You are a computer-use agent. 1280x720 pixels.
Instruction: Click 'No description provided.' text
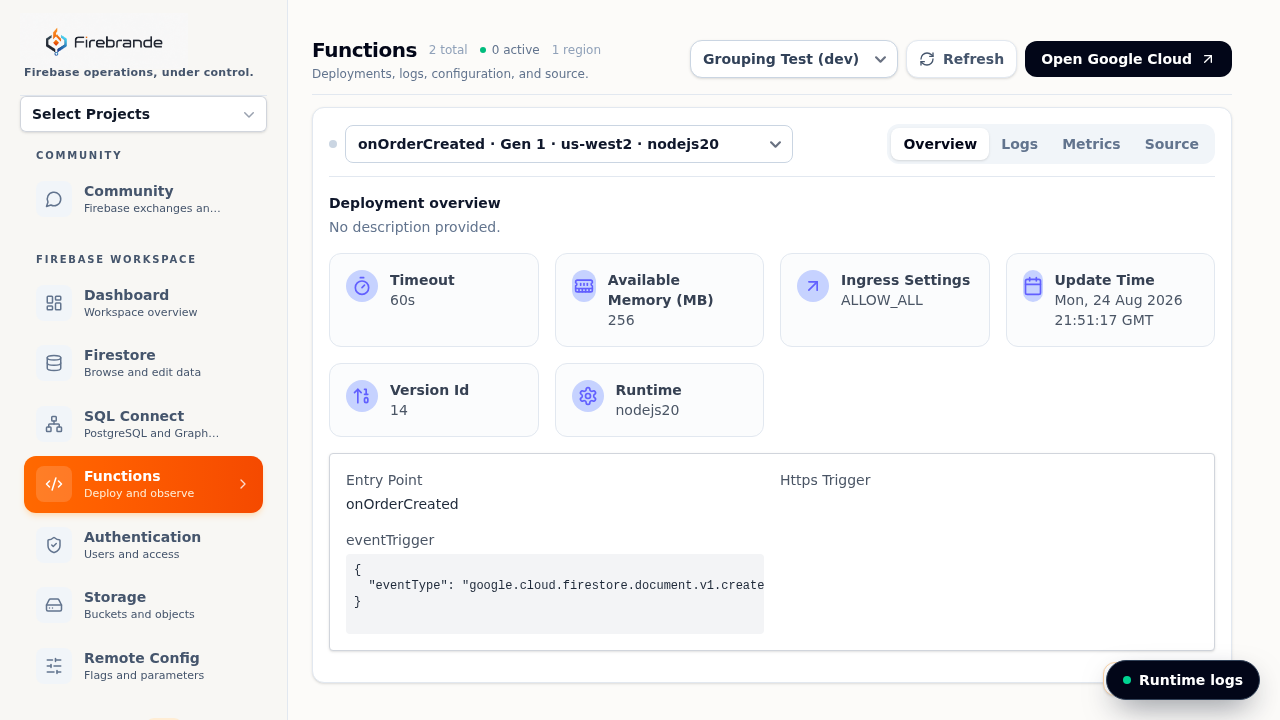tap(415, 227)
